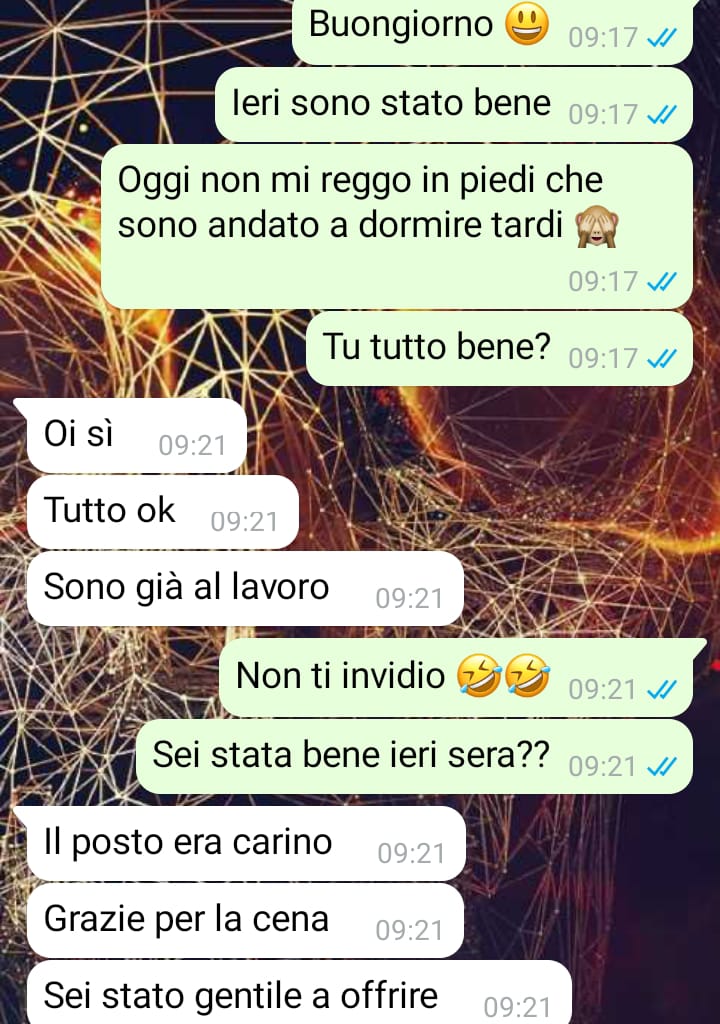The width and height of the screenshot is (720, 1024).
Task: Tap the second rolling laughing emoji
Action: click(528, 675)
